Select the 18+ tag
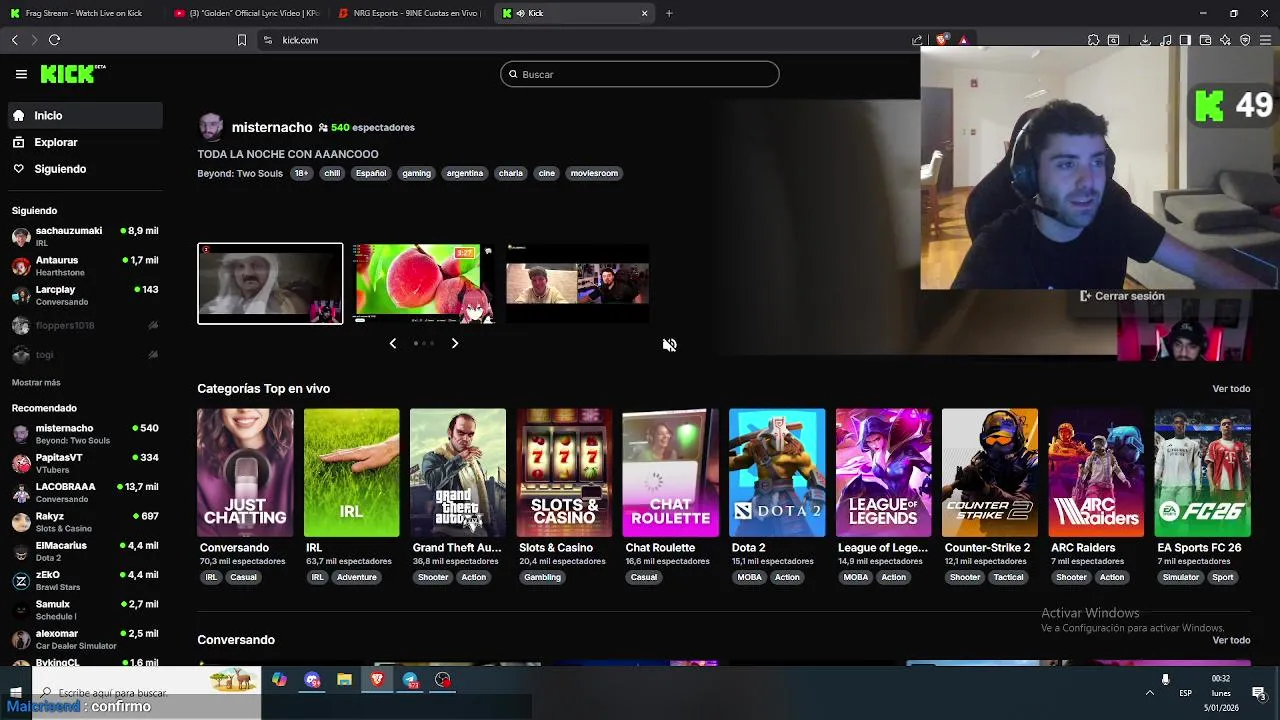This screenshot has height=720, width=1280. click(x=300, y=173)
